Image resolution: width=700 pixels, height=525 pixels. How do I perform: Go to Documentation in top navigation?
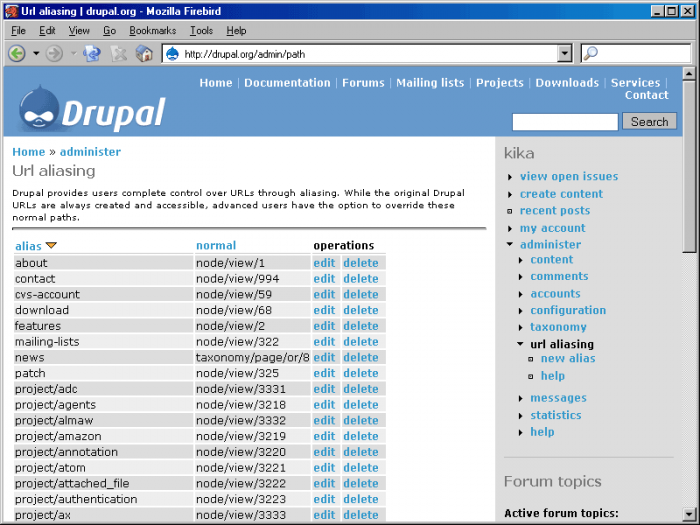point(287,83)
